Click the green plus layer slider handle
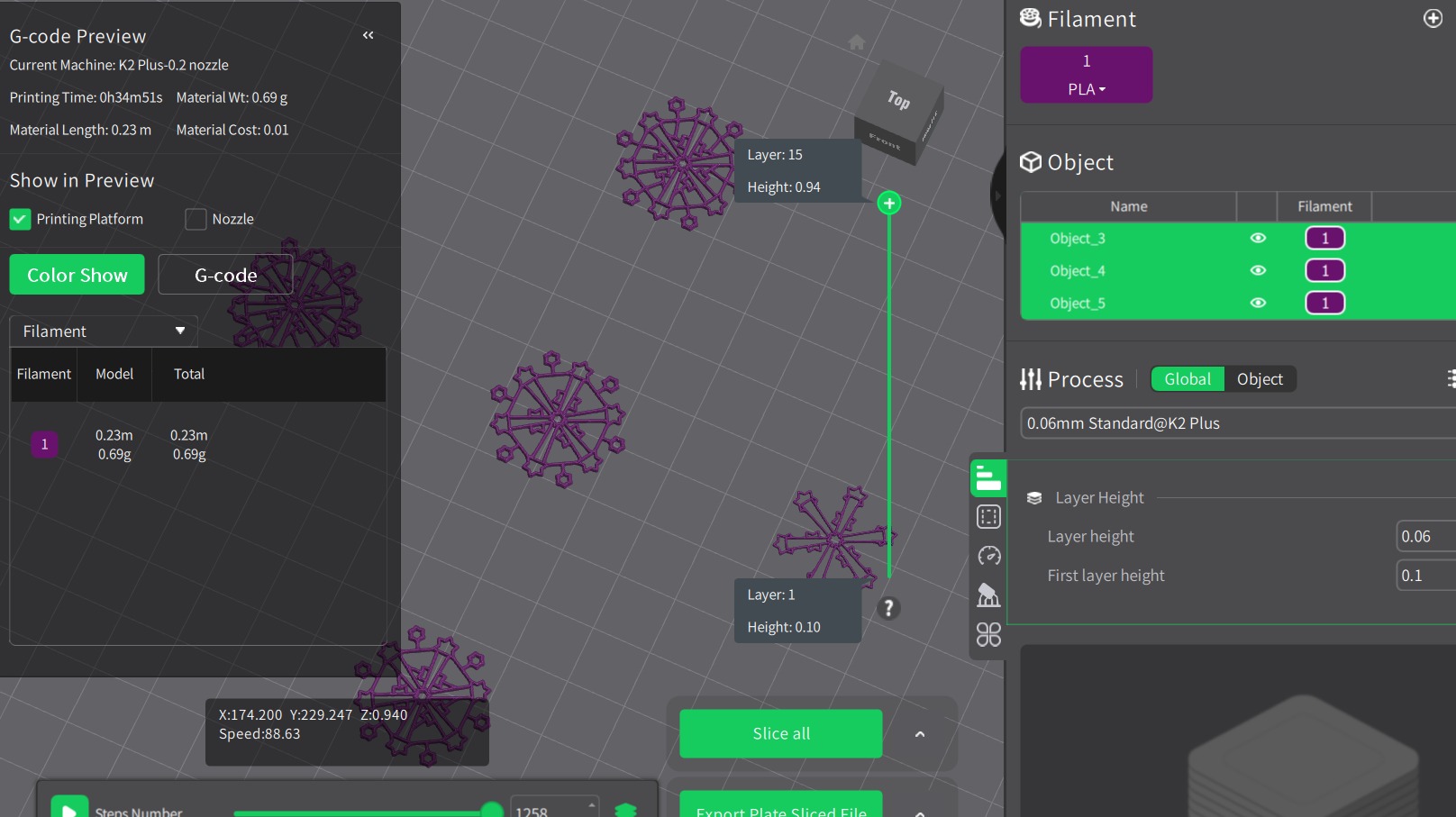This screenshot has width=1456, height=817. pyautogui.click(x=889, y=203)
